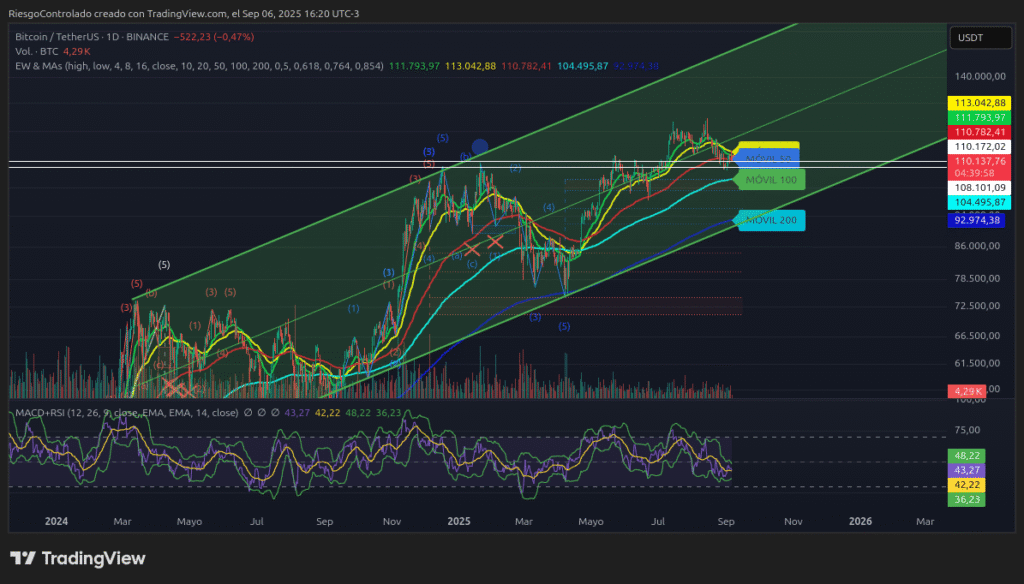This screenshot has width=1024, height=584.
Task: Click the 140.000,00 price scale level
Action: 979,76
